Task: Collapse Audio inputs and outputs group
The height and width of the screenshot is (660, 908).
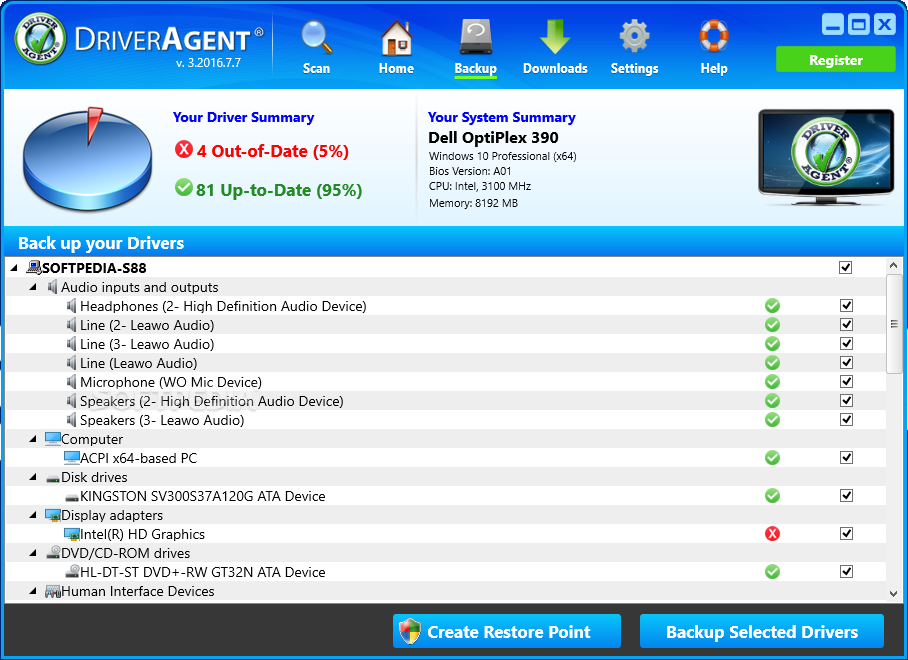Action: pyautogui.click(x=33, y=287)
